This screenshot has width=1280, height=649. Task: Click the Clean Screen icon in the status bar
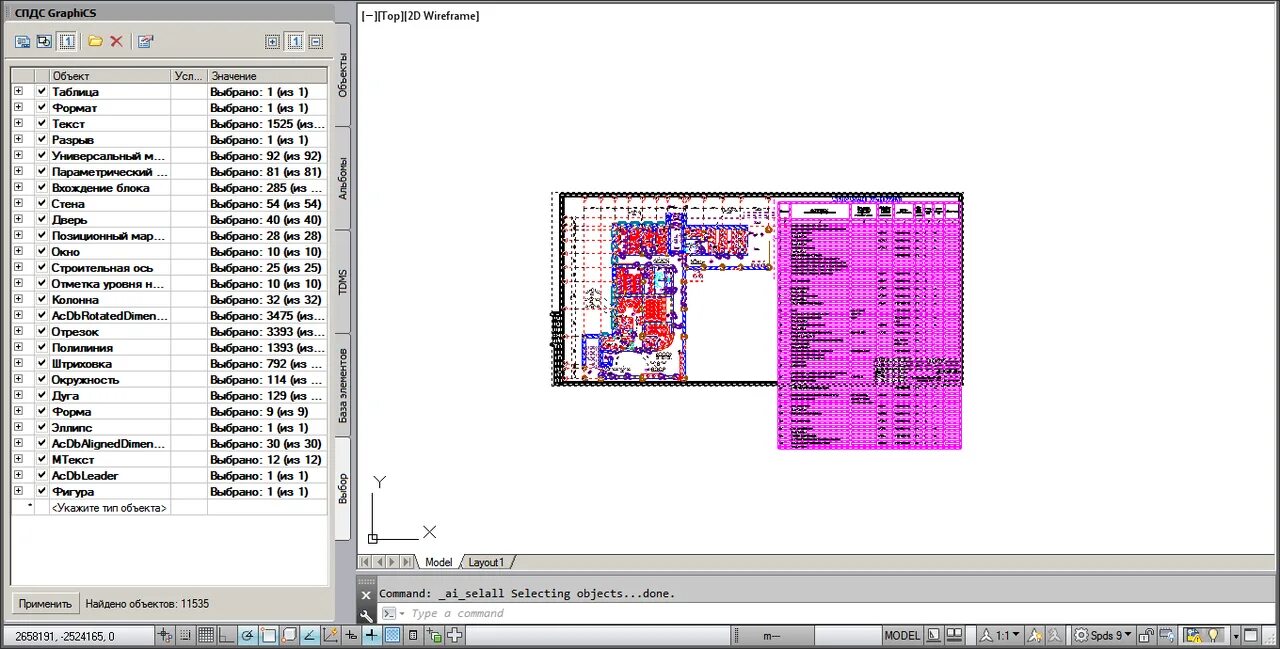[1250, 635]
